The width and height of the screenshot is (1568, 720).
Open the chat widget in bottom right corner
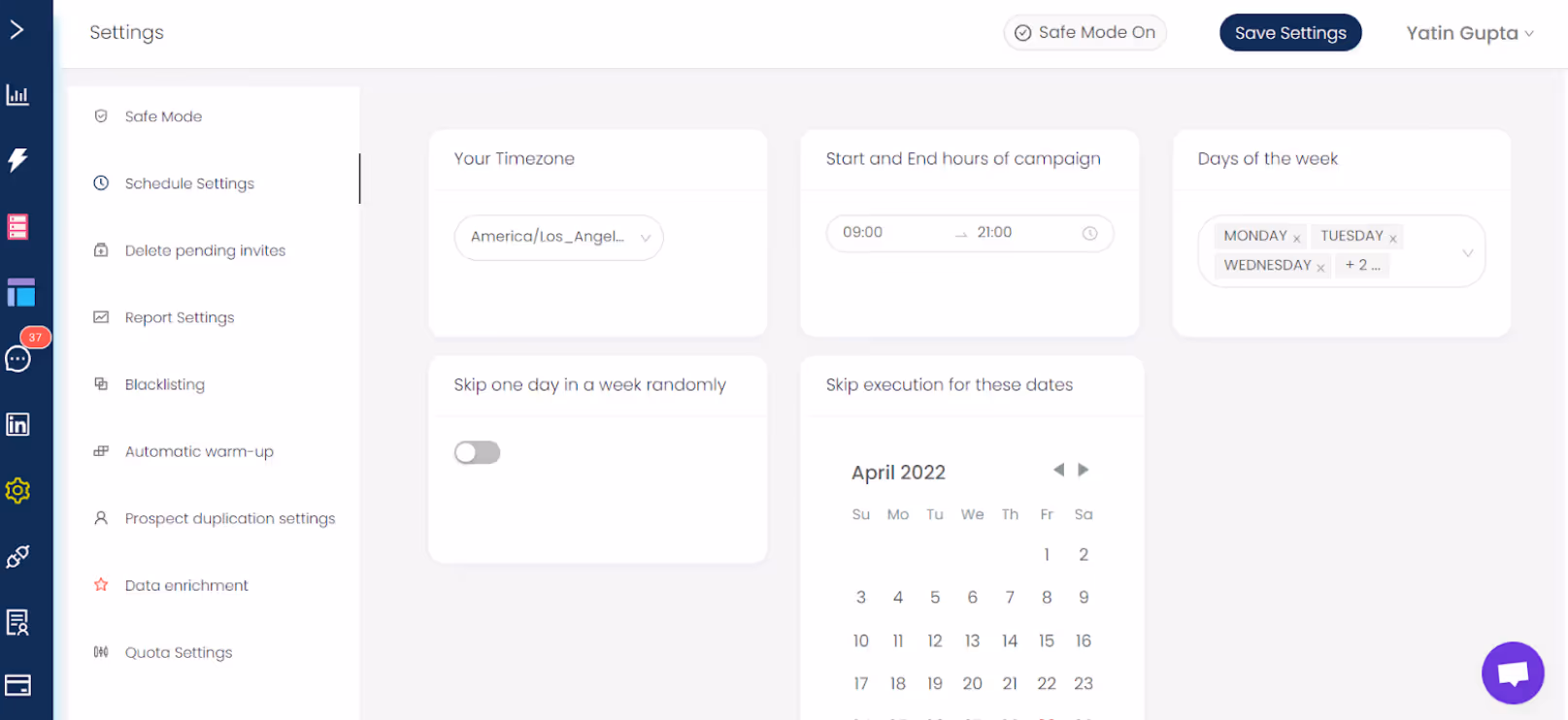[x=1512, y=672]
